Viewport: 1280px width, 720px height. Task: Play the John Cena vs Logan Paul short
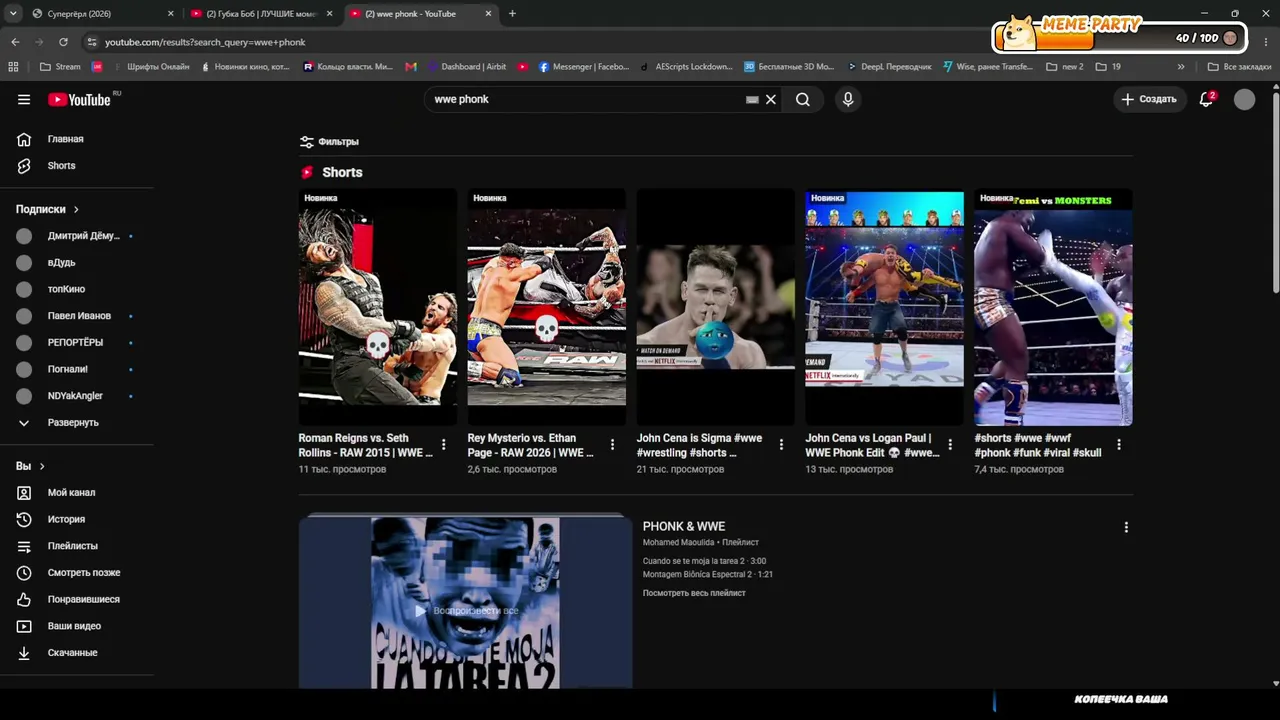tap(885, 308)
